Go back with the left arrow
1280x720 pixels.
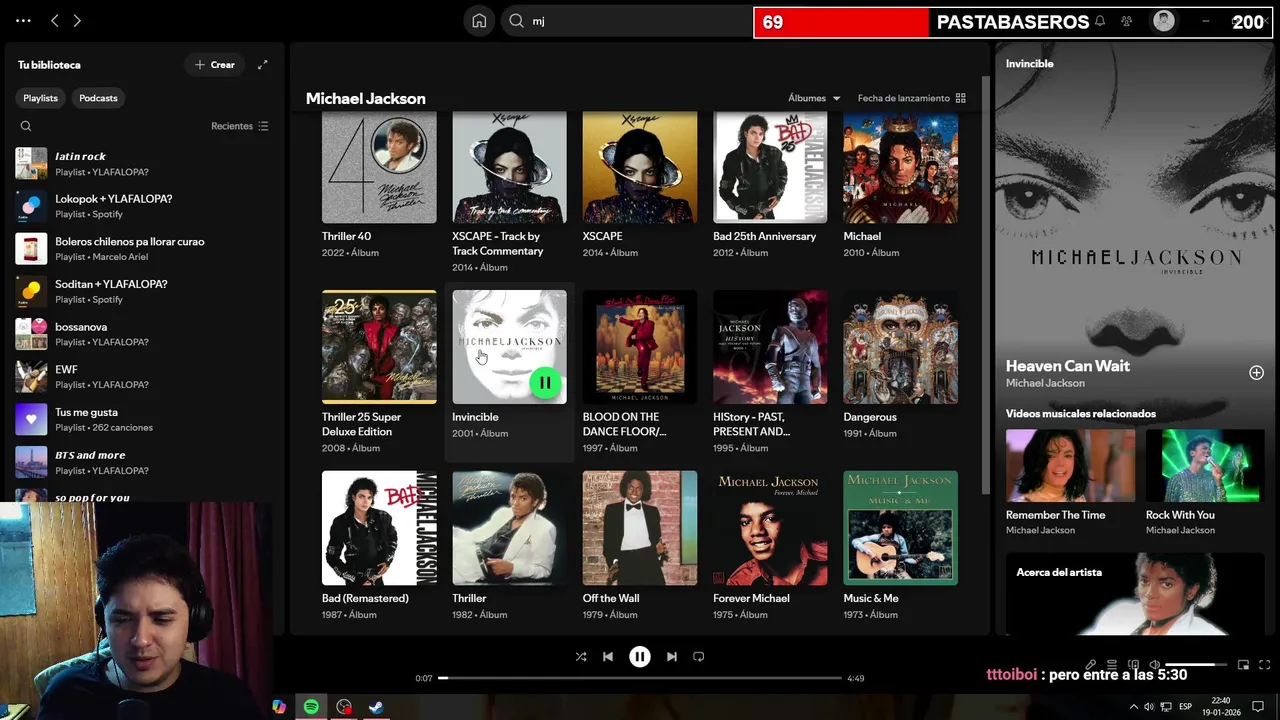pos(55,20)
